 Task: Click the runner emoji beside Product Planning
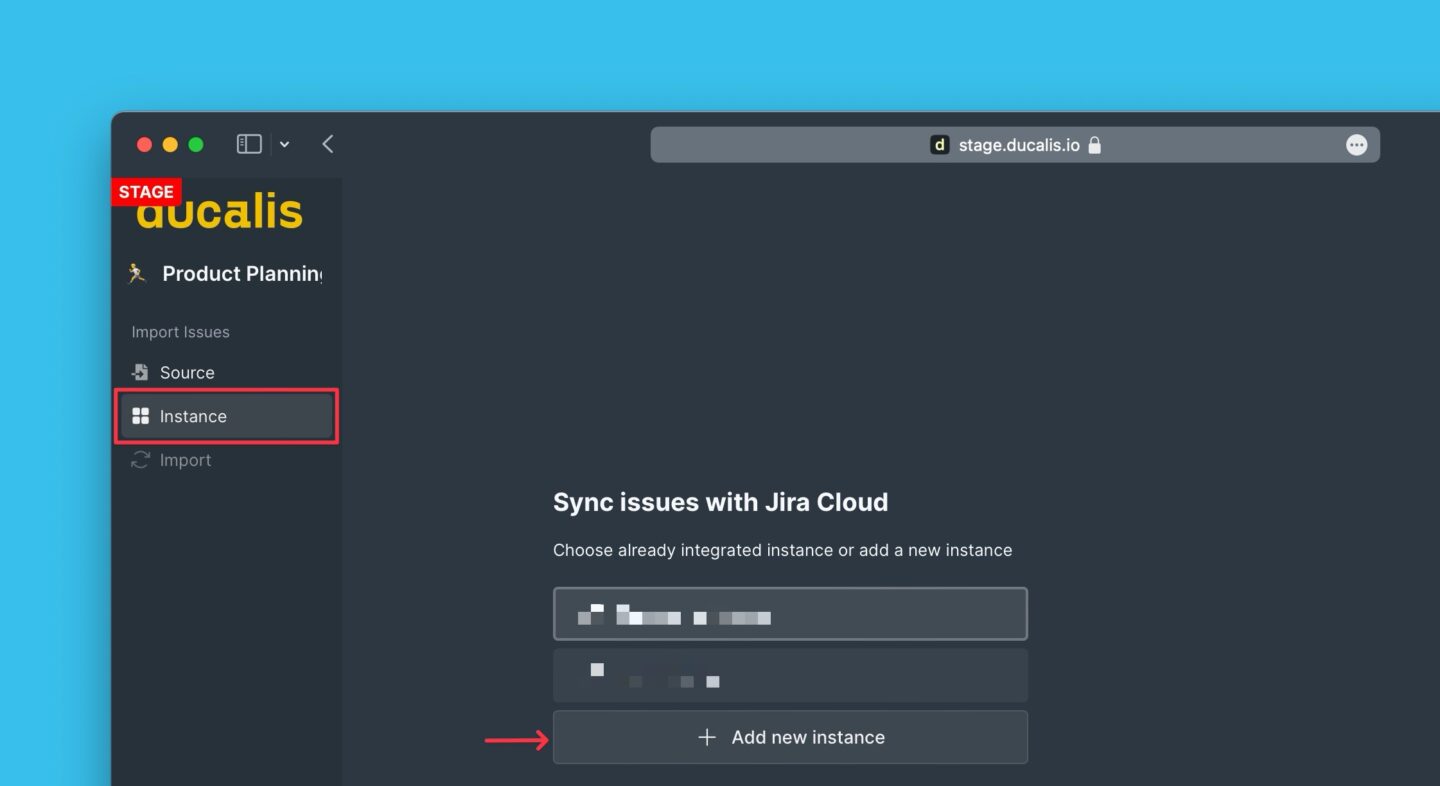(137, 273)
